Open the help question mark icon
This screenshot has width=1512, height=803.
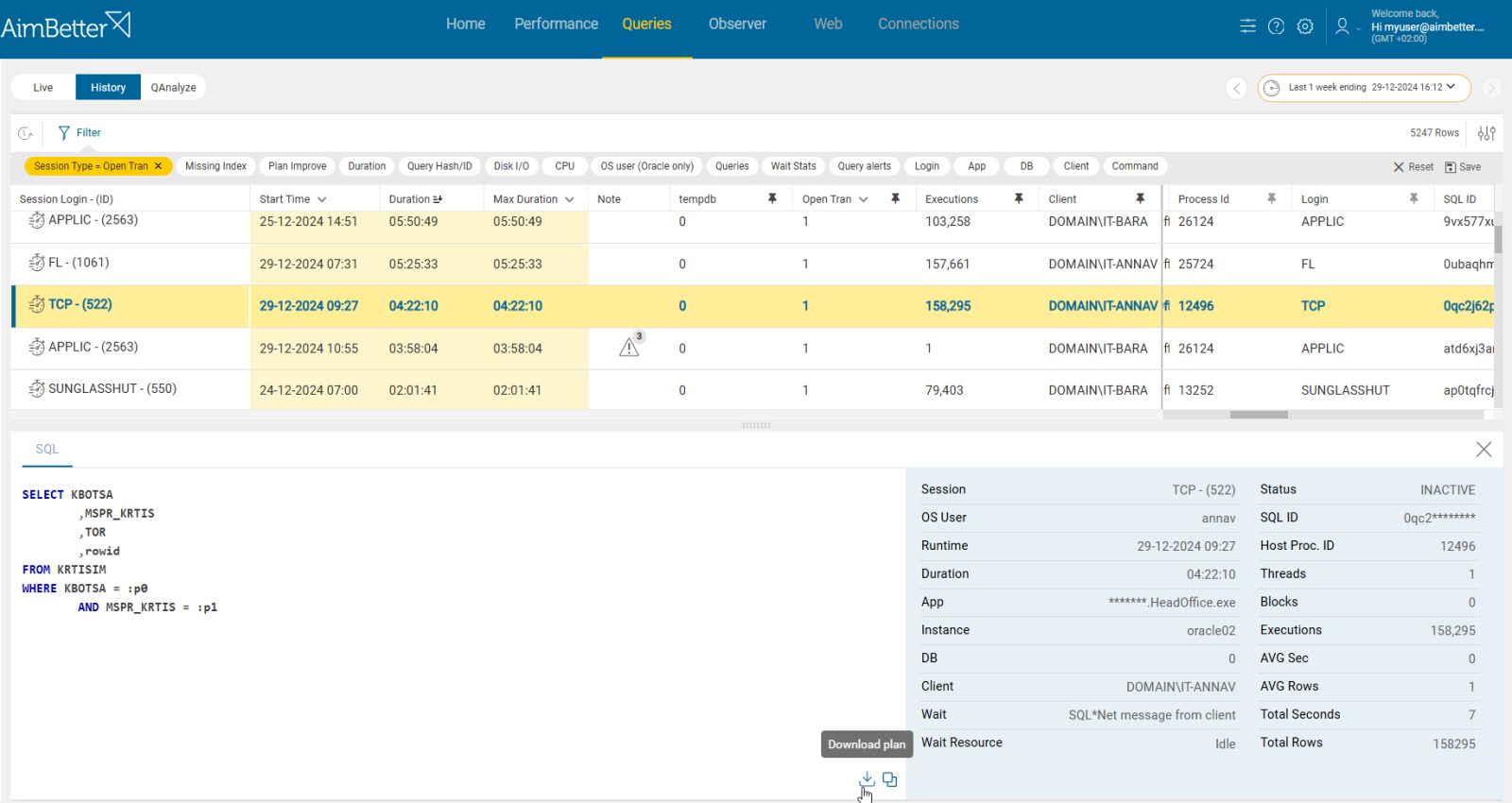1276,26
